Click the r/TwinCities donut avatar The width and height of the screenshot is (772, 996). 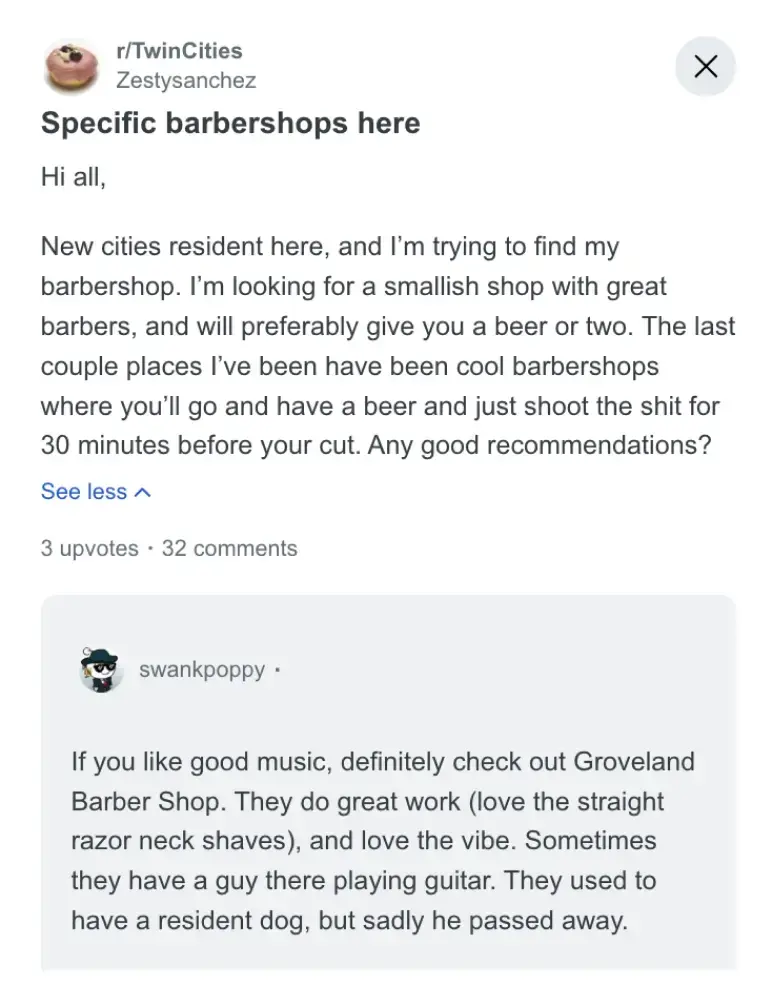[70, 66]
